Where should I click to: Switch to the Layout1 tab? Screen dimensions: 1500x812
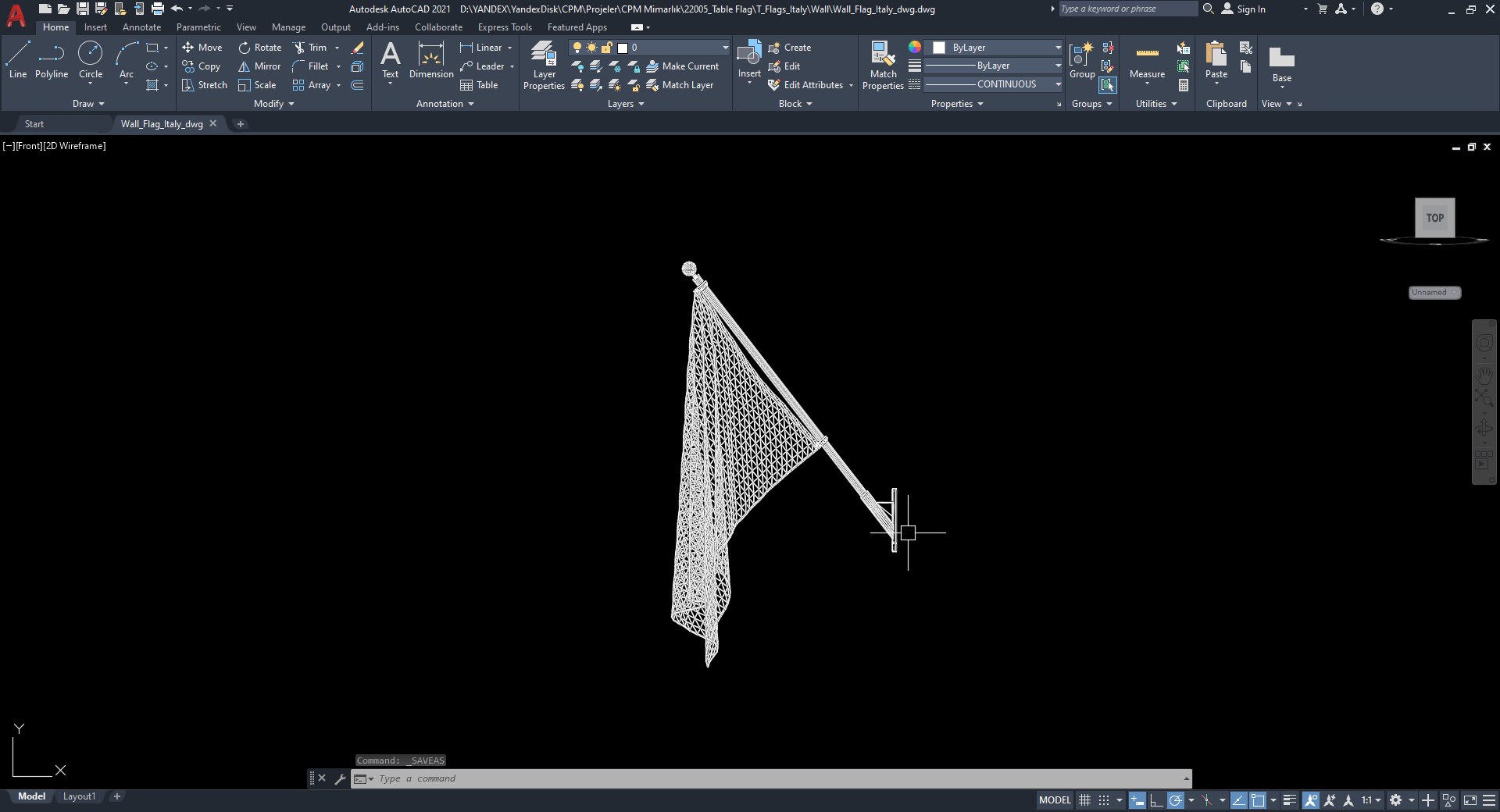79,797
